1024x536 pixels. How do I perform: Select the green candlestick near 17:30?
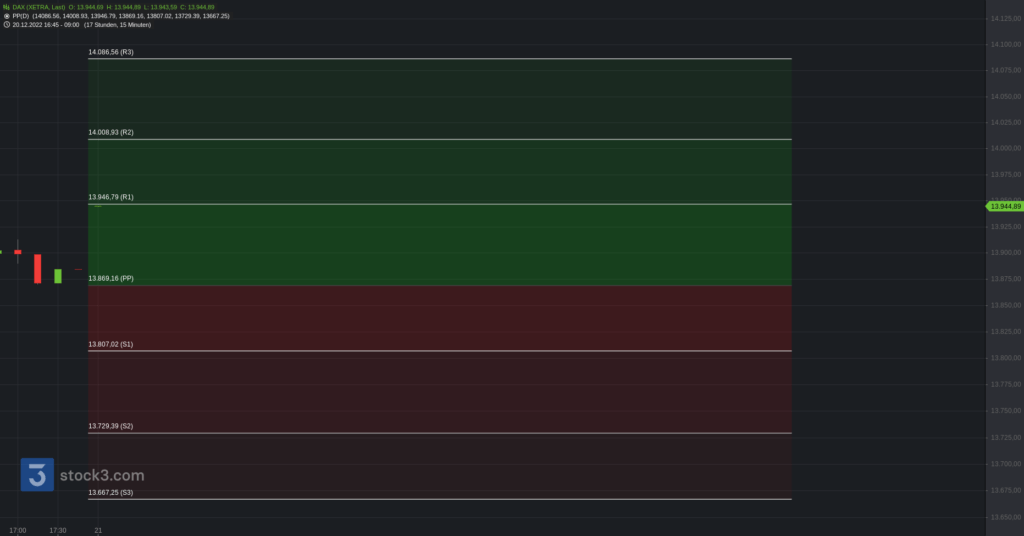point(58,275)
